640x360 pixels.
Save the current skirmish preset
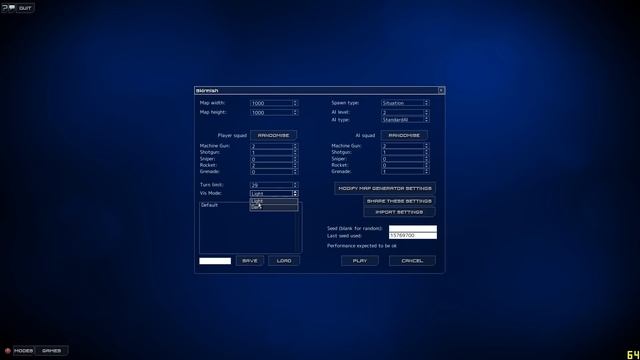pos(250,261)
